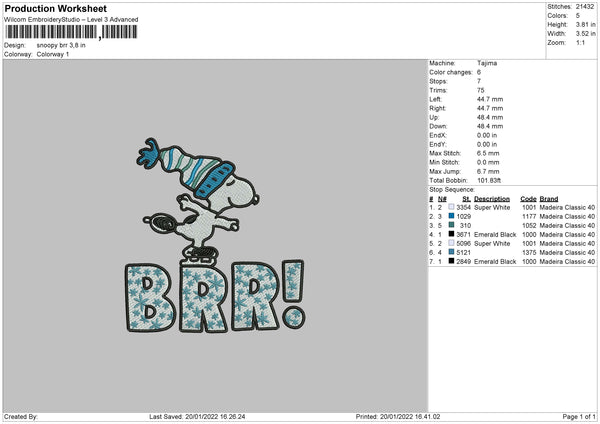600x424 pixels.
Task: Click the 'Description' column header
Action: click(492, 199)
